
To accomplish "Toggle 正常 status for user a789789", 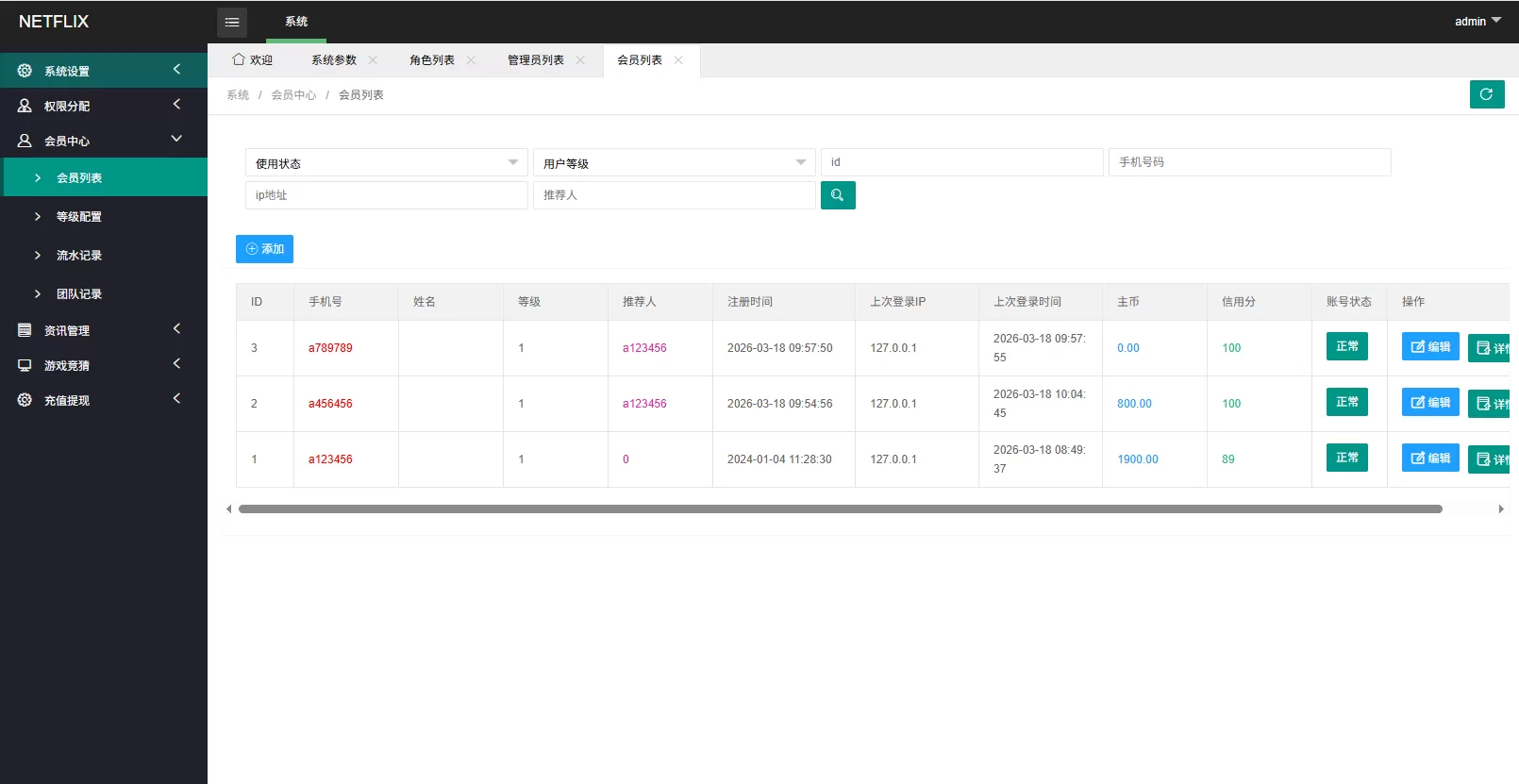I will (1346, 347).
